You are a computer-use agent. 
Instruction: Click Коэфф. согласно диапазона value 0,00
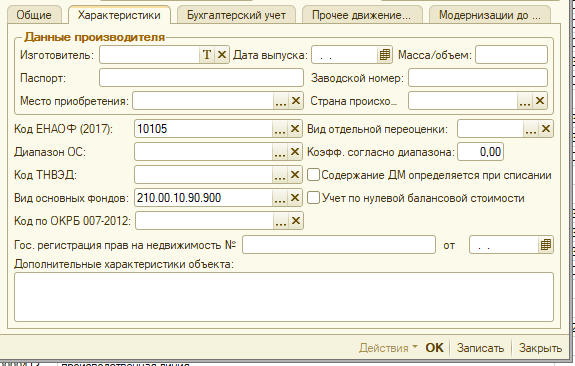coord(480,152)
